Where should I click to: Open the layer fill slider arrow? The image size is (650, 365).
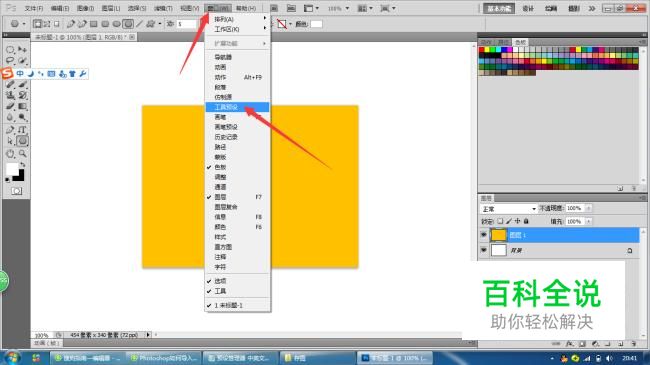pos(589,221)
